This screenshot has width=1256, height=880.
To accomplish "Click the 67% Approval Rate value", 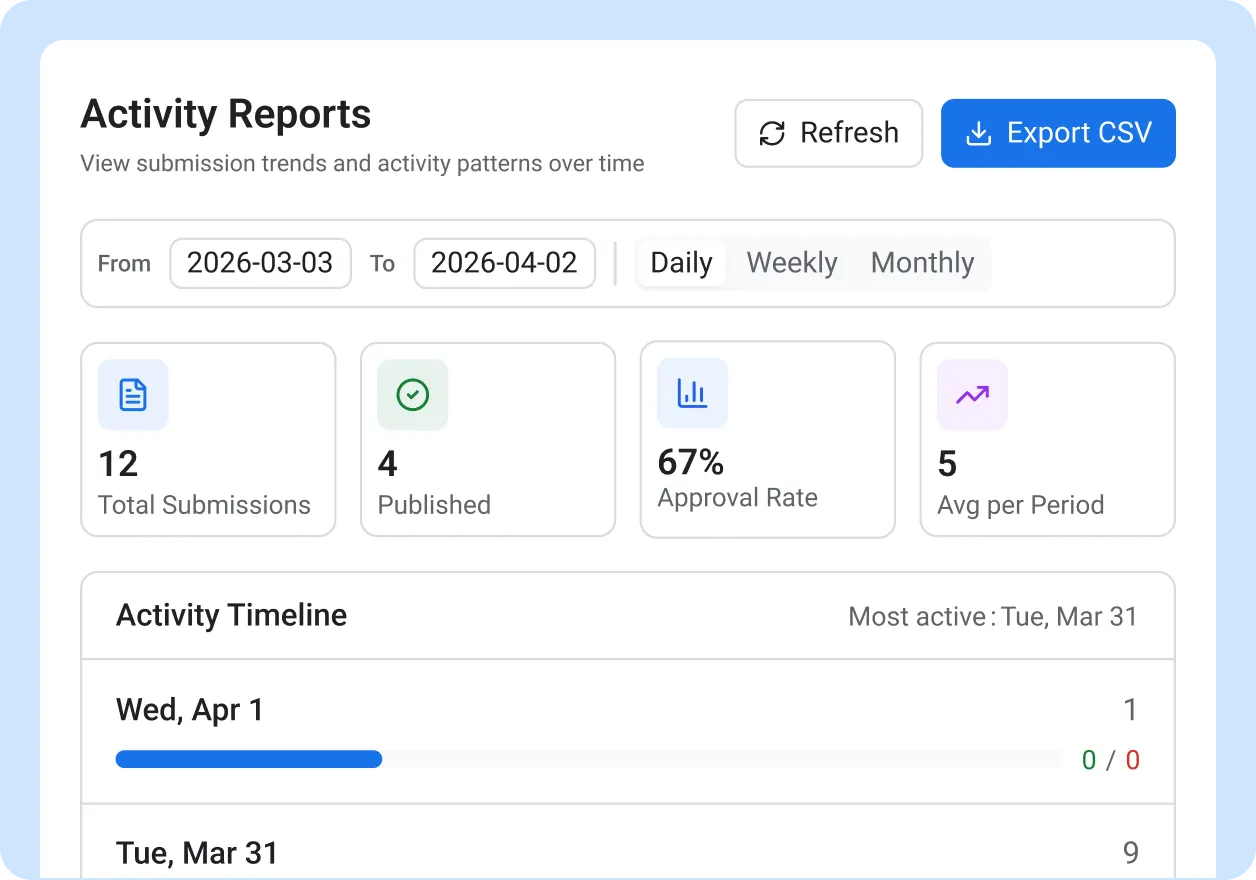I will point(691,462).
